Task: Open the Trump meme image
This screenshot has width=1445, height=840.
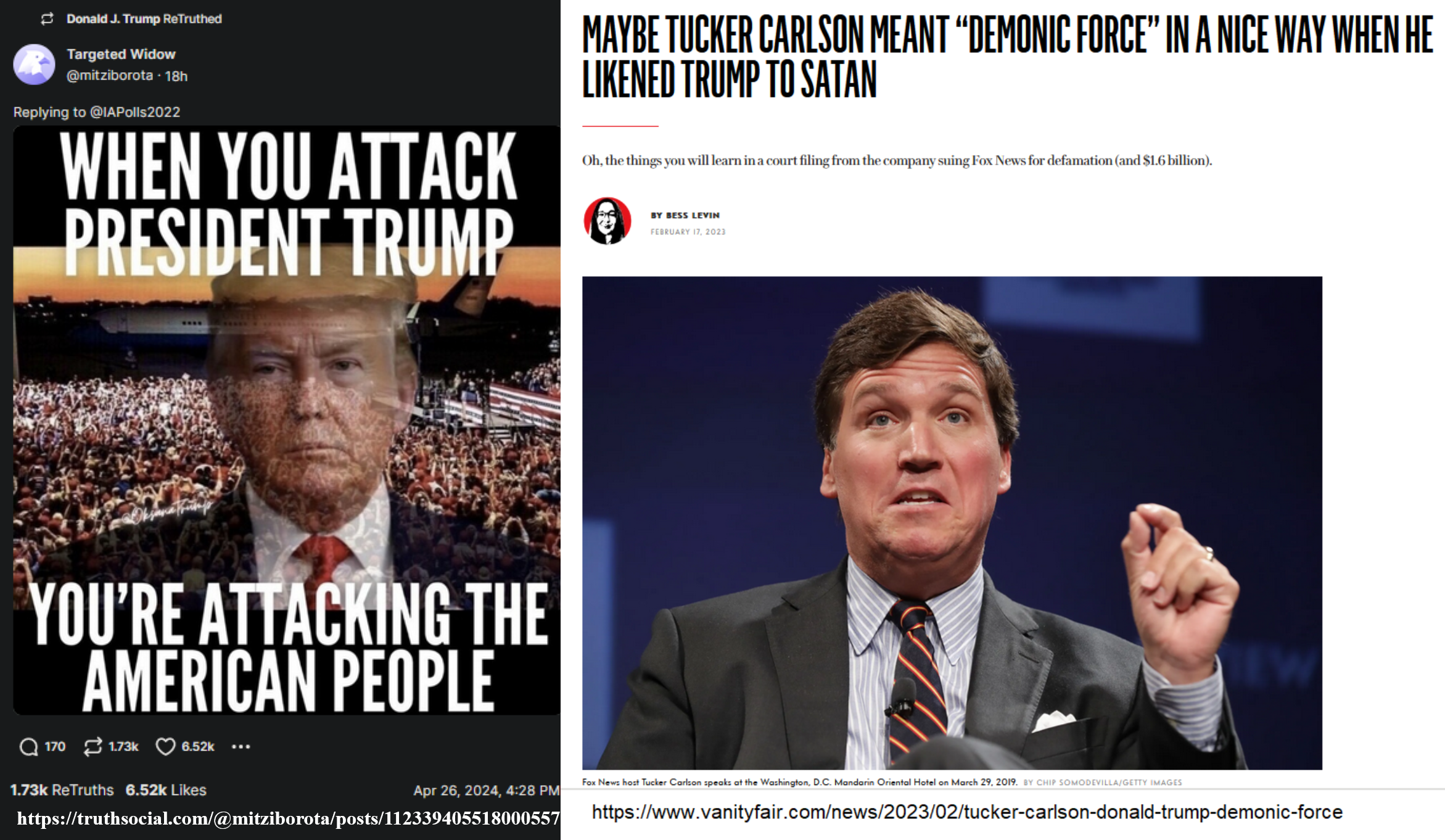Action: point(287,421)
